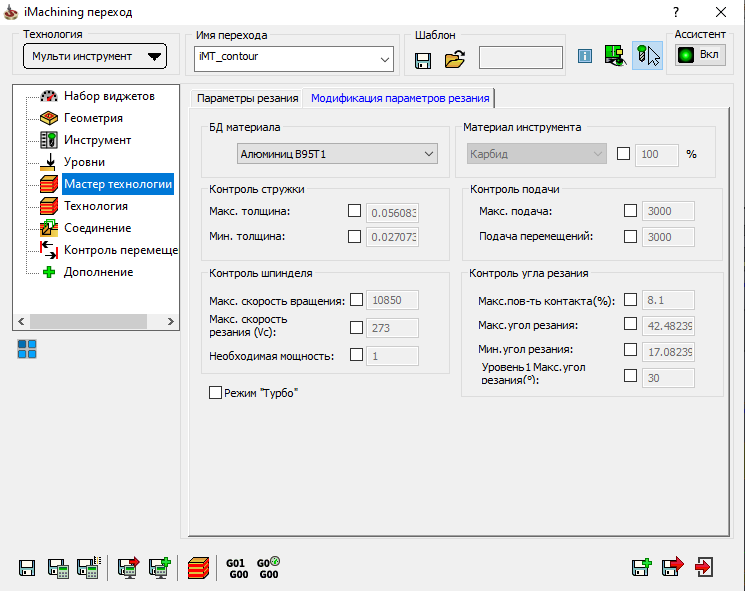Click the Макс. толщина value 0.05608 field

[x=392, y=213]
